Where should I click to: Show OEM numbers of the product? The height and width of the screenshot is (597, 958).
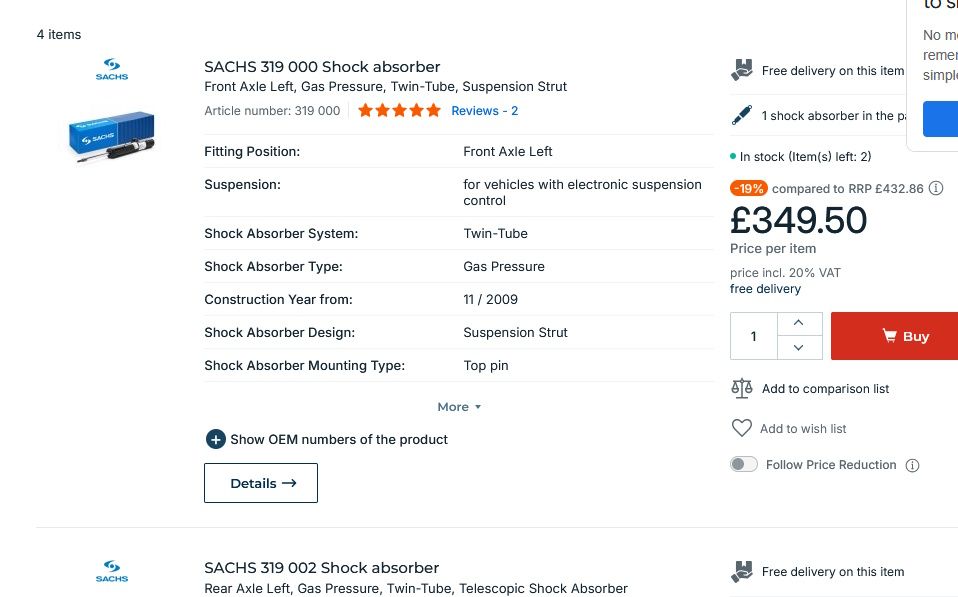(x=327, y=439)
